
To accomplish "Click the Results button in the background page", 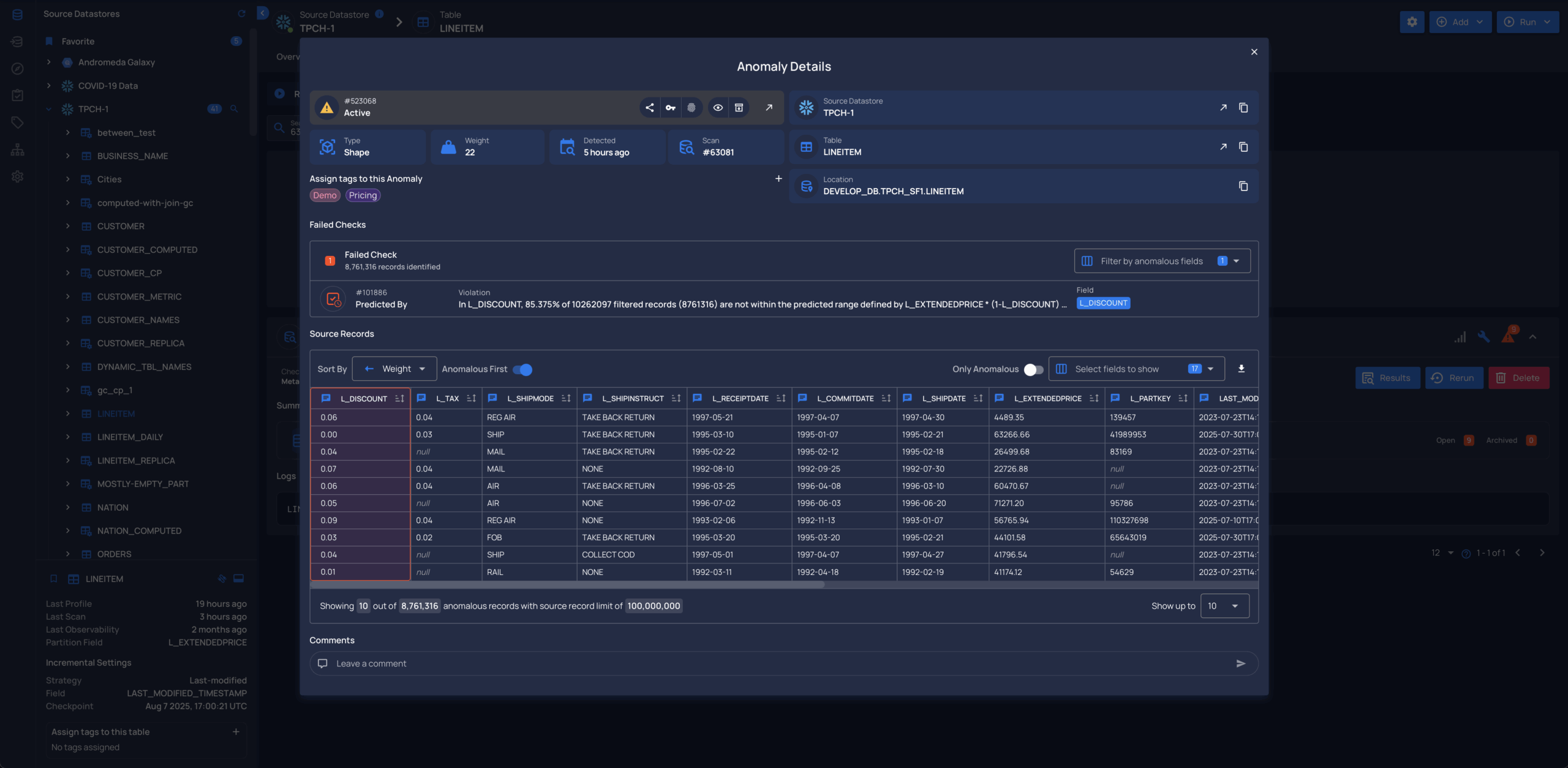I will tap(1387, 378).
